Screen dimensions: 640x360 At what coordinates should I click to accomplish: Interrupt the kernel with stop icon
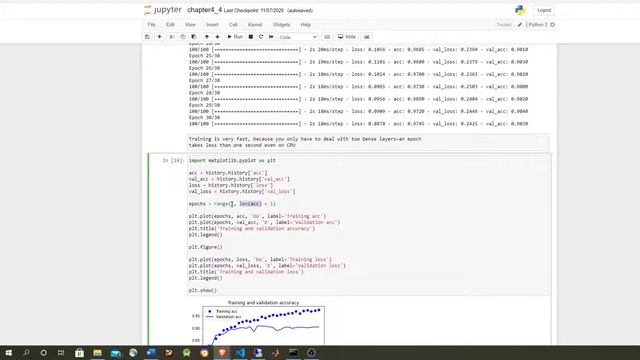[251, 37]
